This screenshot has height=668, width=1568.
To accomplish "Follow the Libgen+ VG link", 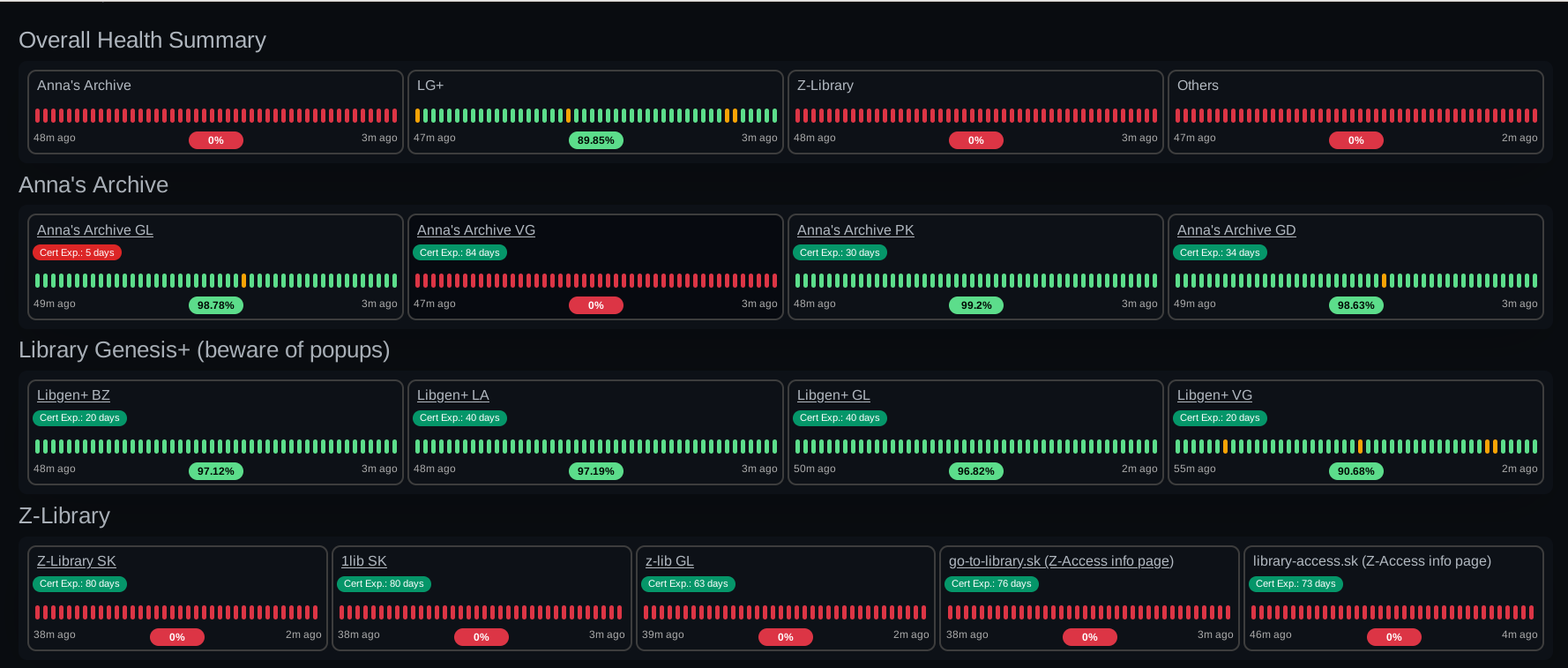I will [1214, 395].
